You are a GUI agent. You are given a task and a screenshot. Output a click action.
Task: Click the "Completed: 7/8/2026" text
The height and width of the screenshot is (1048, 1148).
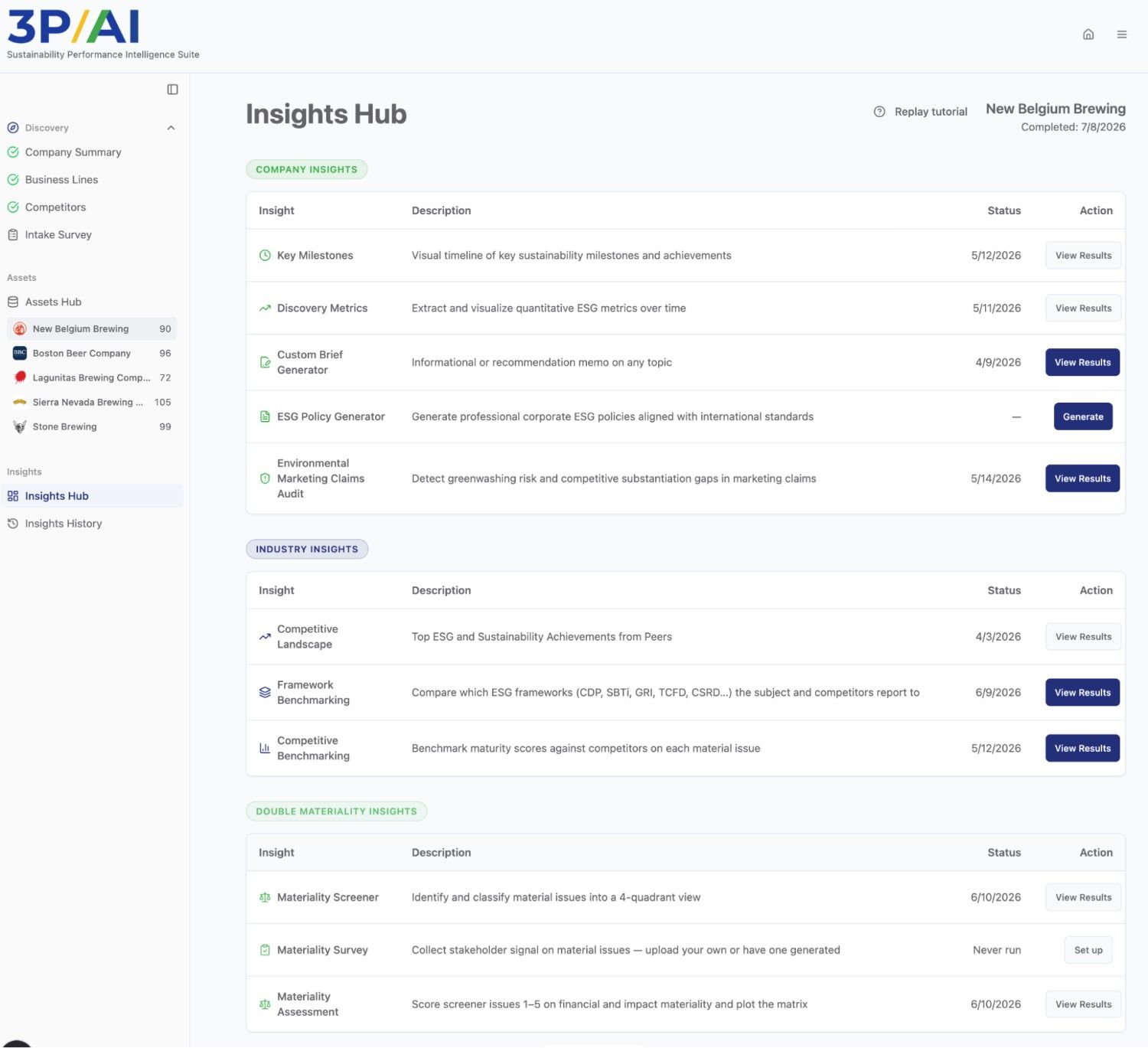(1073, 127)
